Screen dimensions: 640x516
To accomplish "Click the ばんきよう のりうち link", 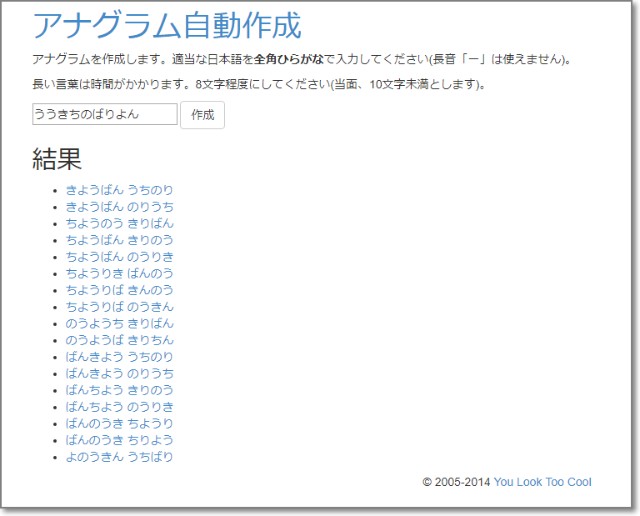I will click(119, 374).
